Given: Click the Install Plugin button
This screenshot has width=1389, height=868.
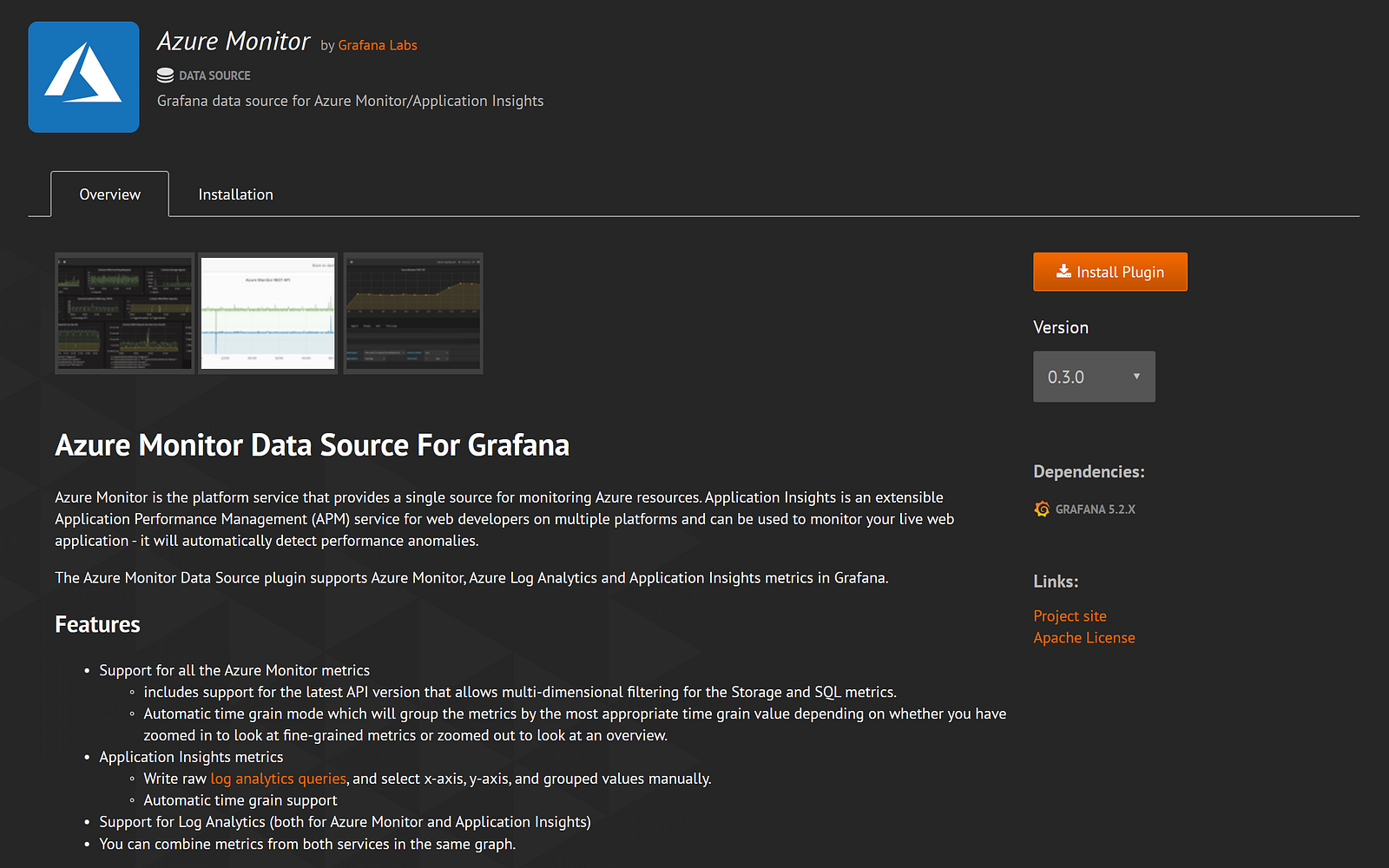Looking at the screenshot, I should point(1110,272).
